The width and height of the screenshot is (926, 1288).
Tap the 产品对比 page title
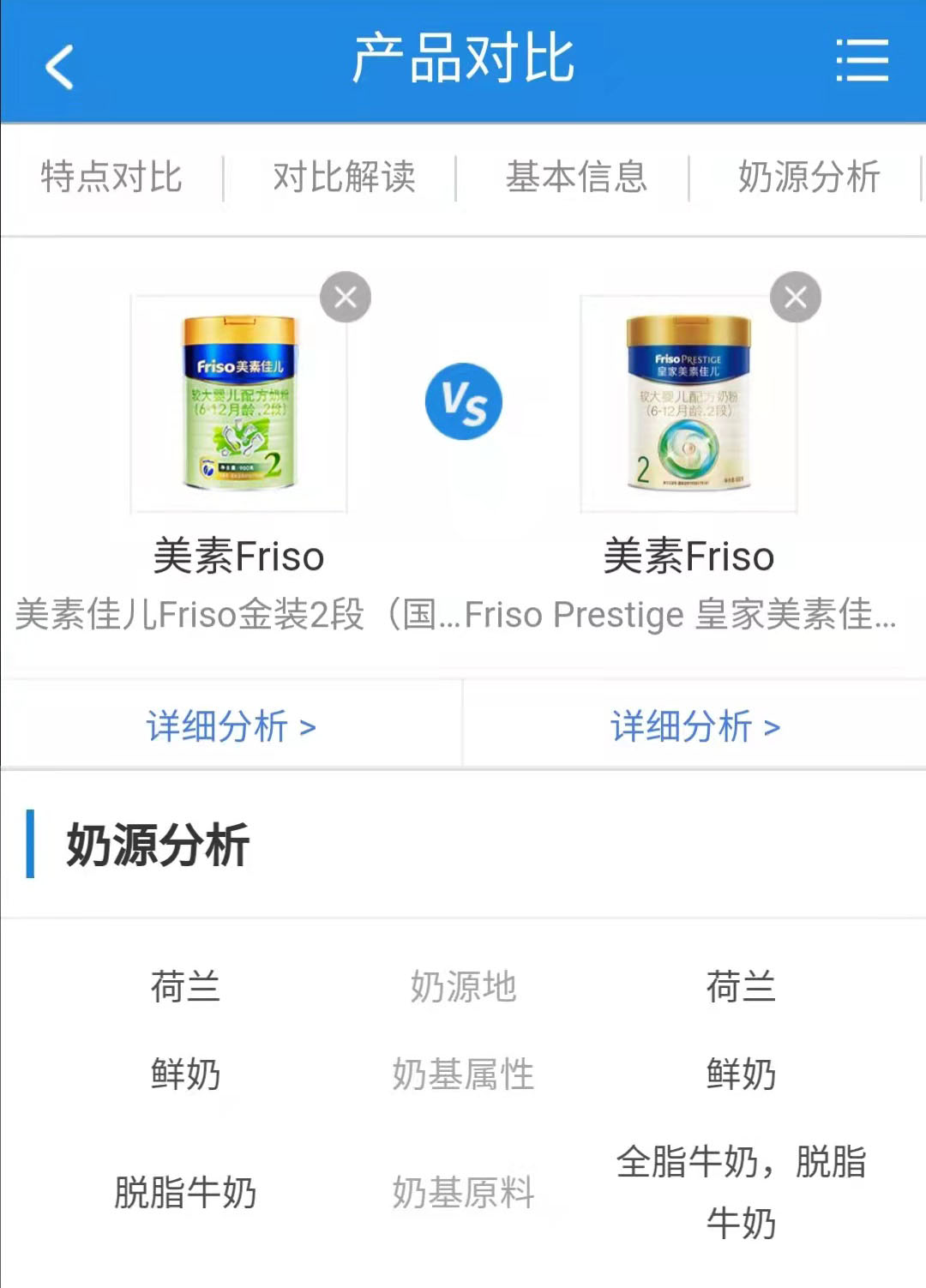[x=463, y=58]
